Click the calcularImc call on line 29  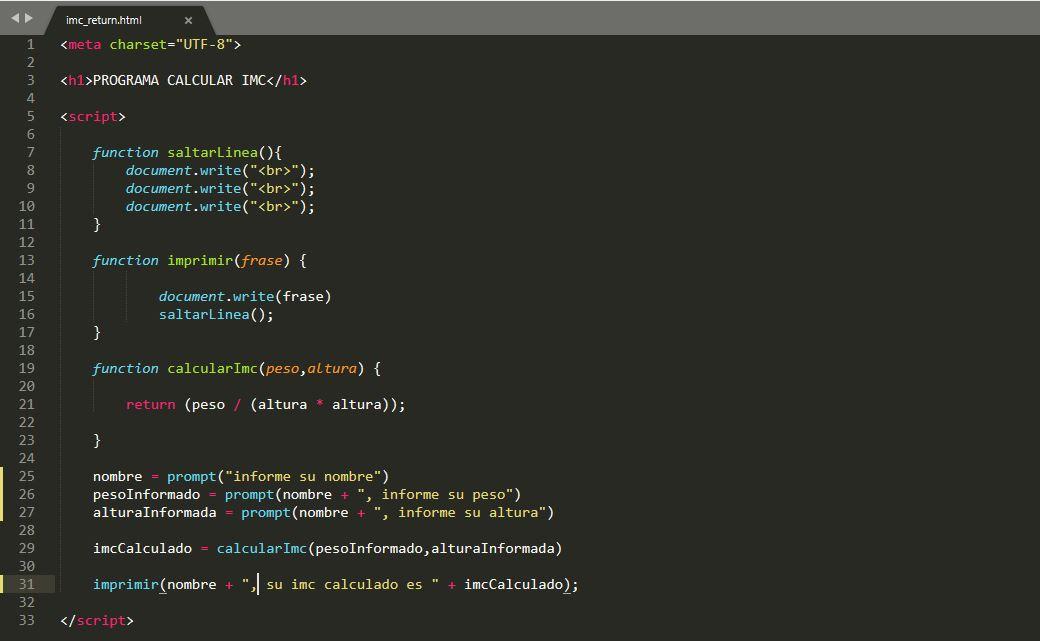(261, 549)
